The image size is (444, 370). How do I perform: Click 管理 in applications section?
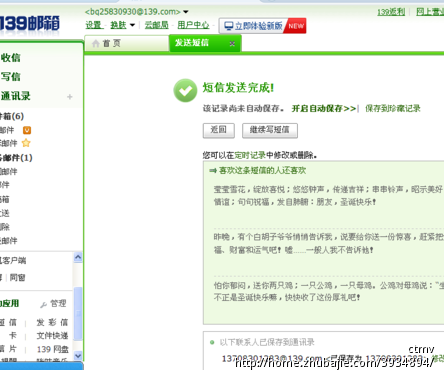tap(58, 304)
